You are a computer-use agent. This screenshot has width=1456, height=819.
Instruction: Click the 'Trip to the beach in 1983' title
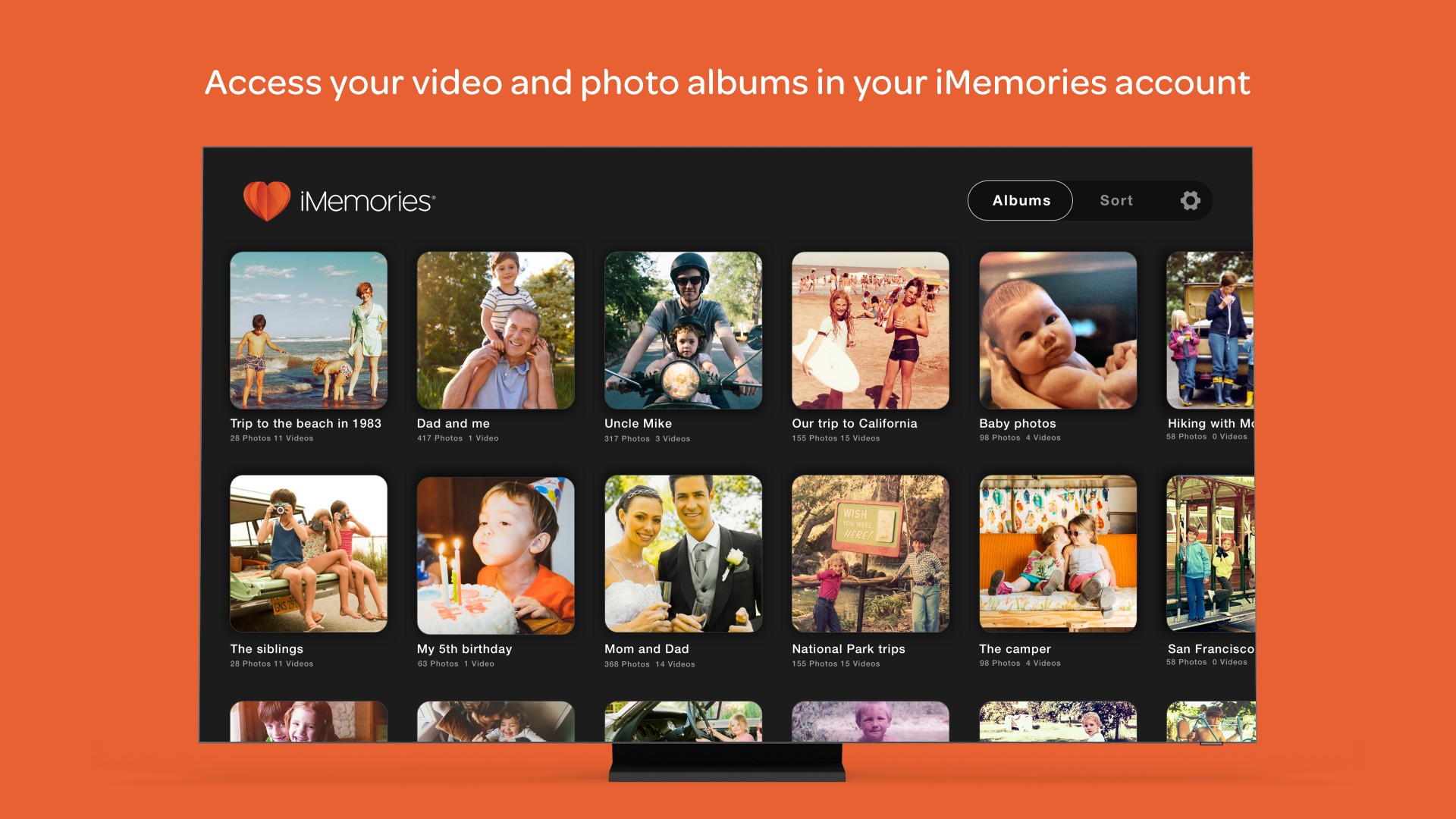click(x=306, y=424)
